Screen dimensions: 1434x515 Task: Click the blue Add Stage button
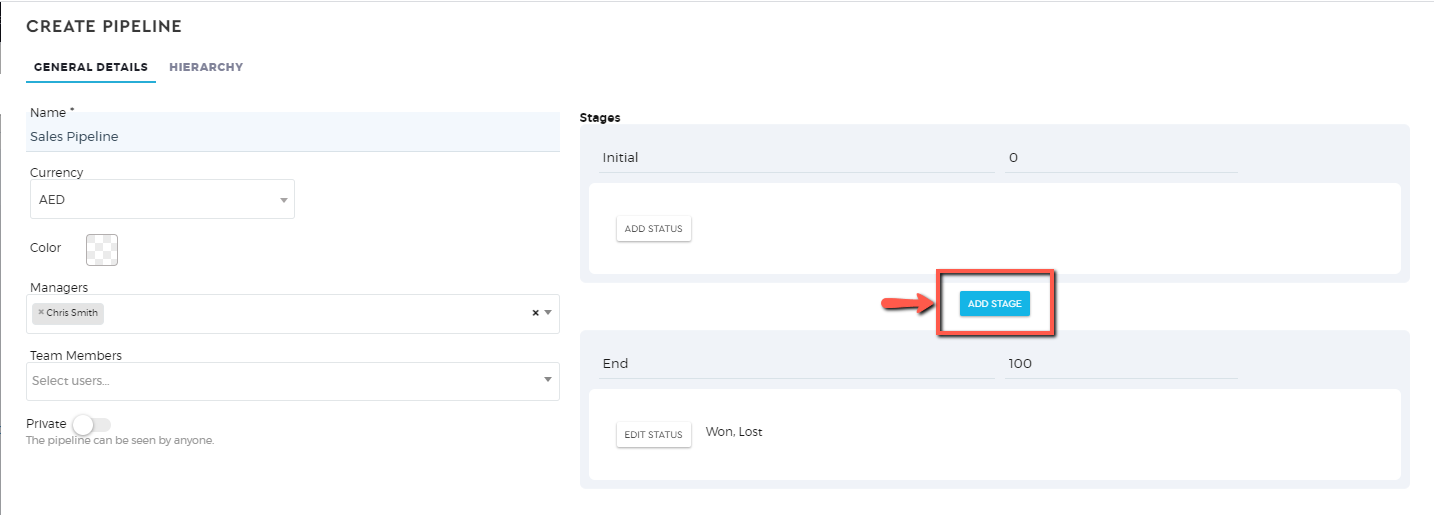click(x=994, y=303)
